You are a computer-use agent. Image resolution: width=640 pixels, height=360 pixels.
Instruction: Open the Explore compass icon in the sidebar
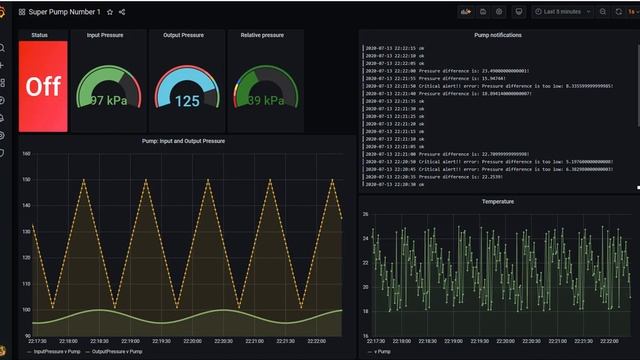tap(2, 100)
